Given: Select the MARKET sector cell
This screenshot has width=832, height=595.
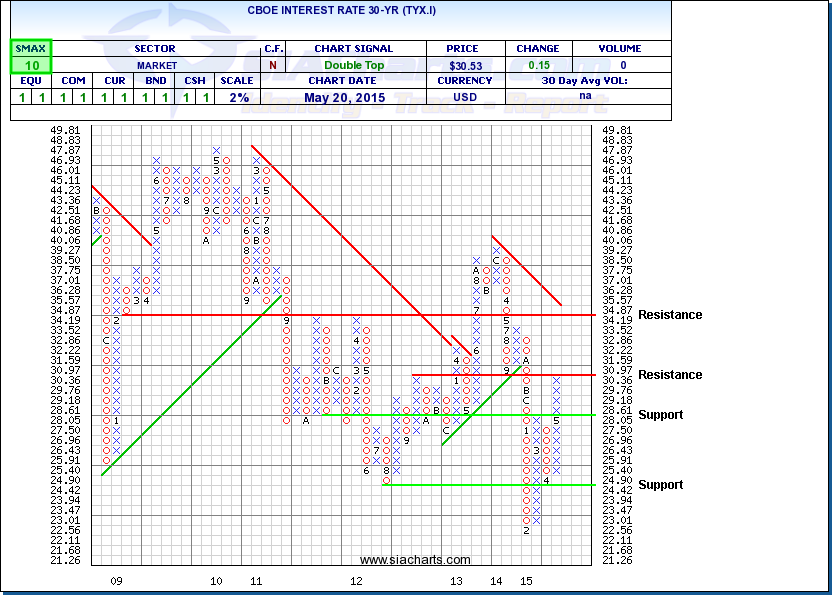Looking at the screenshot, I should point(155,65).
